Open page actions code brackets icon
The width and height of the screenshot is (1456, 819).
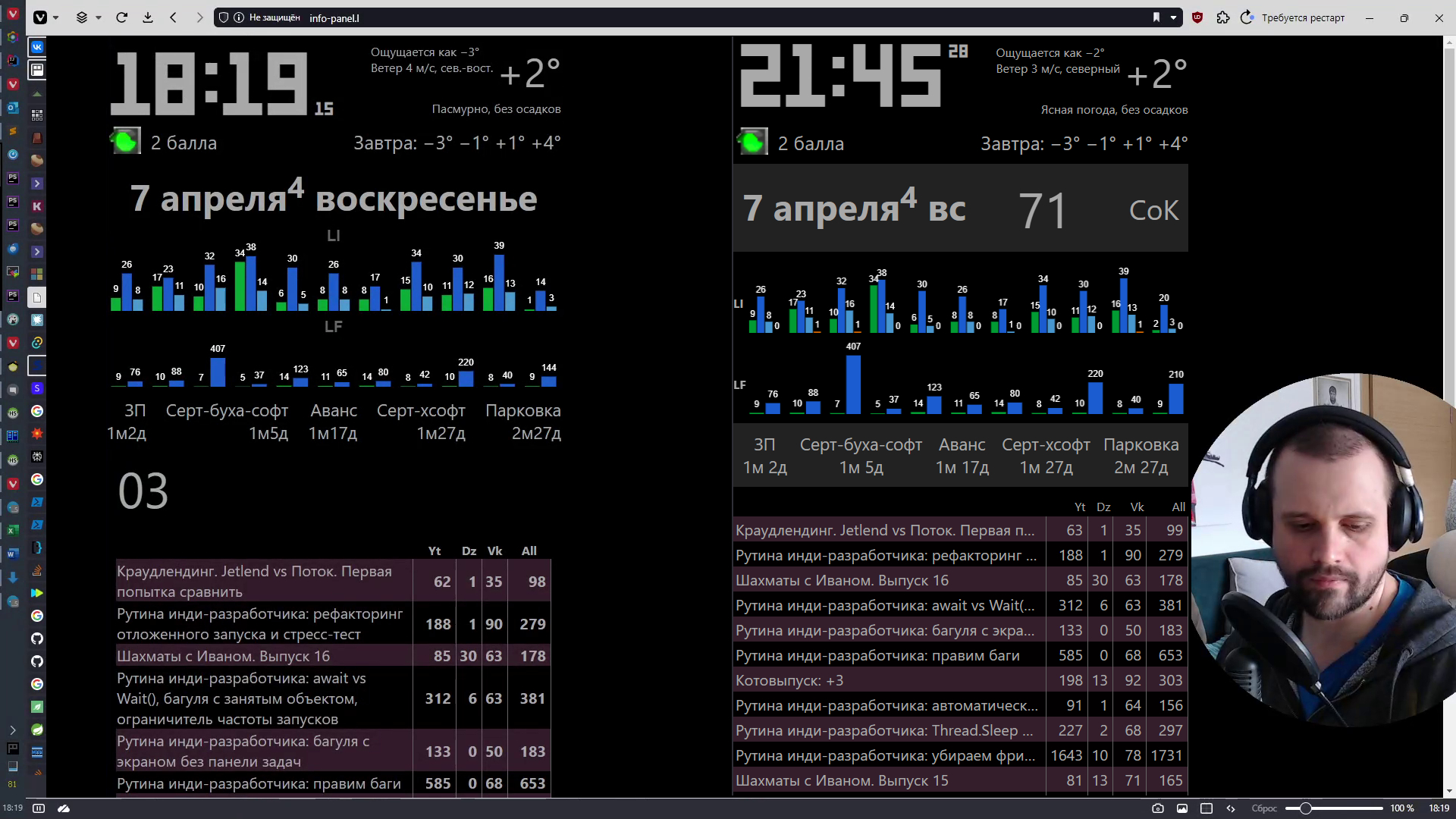[x=1231, y=808]
